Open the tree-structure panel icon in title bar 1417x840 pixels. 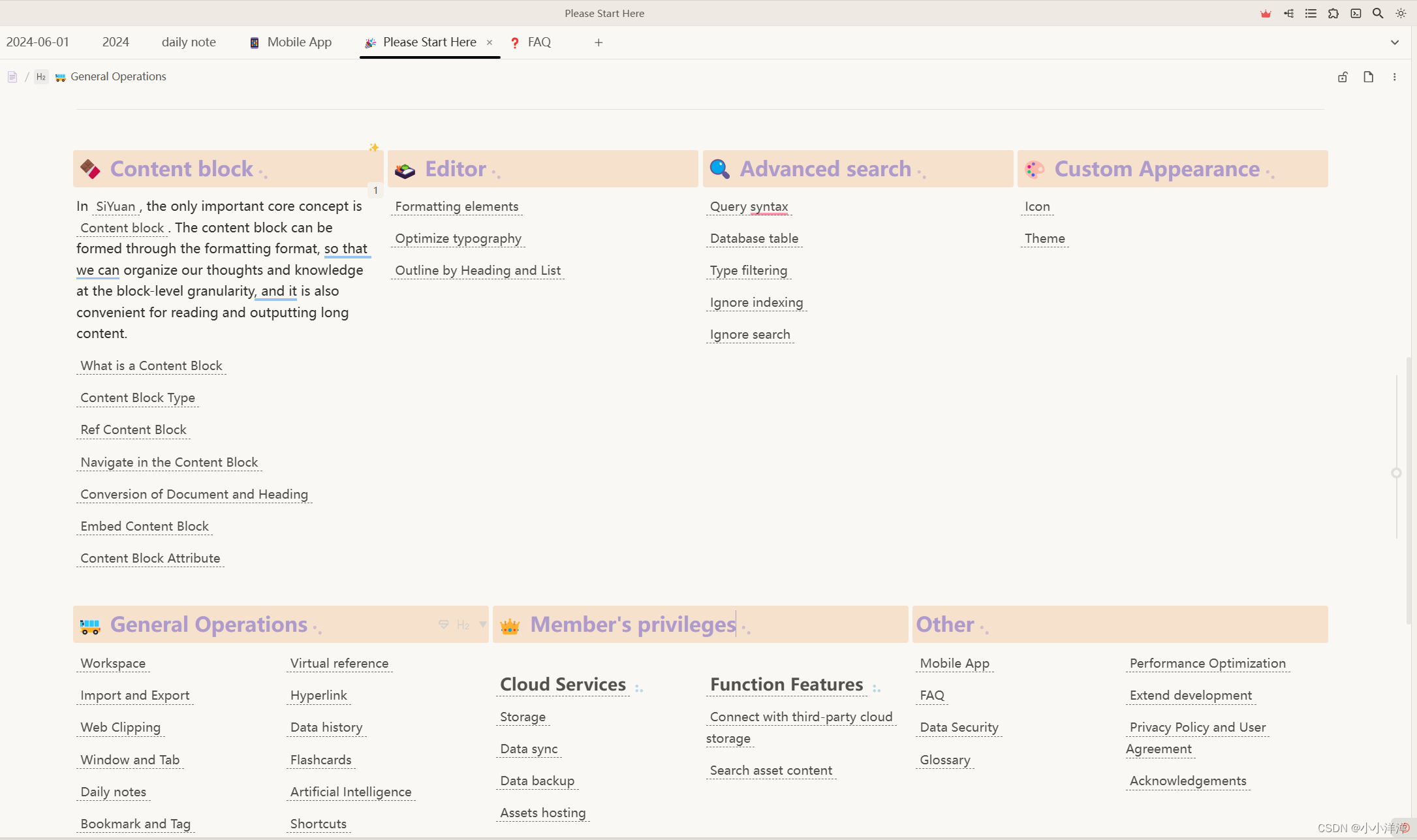1288,13
